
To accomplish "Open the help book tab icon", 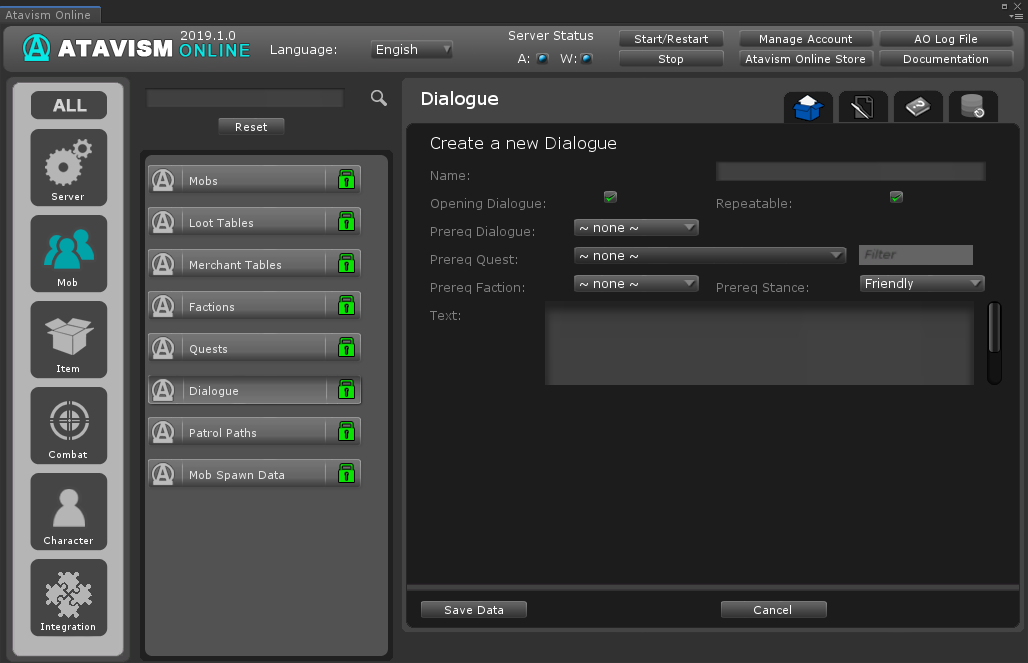I will pyautogui.click(x=917, y=107).
